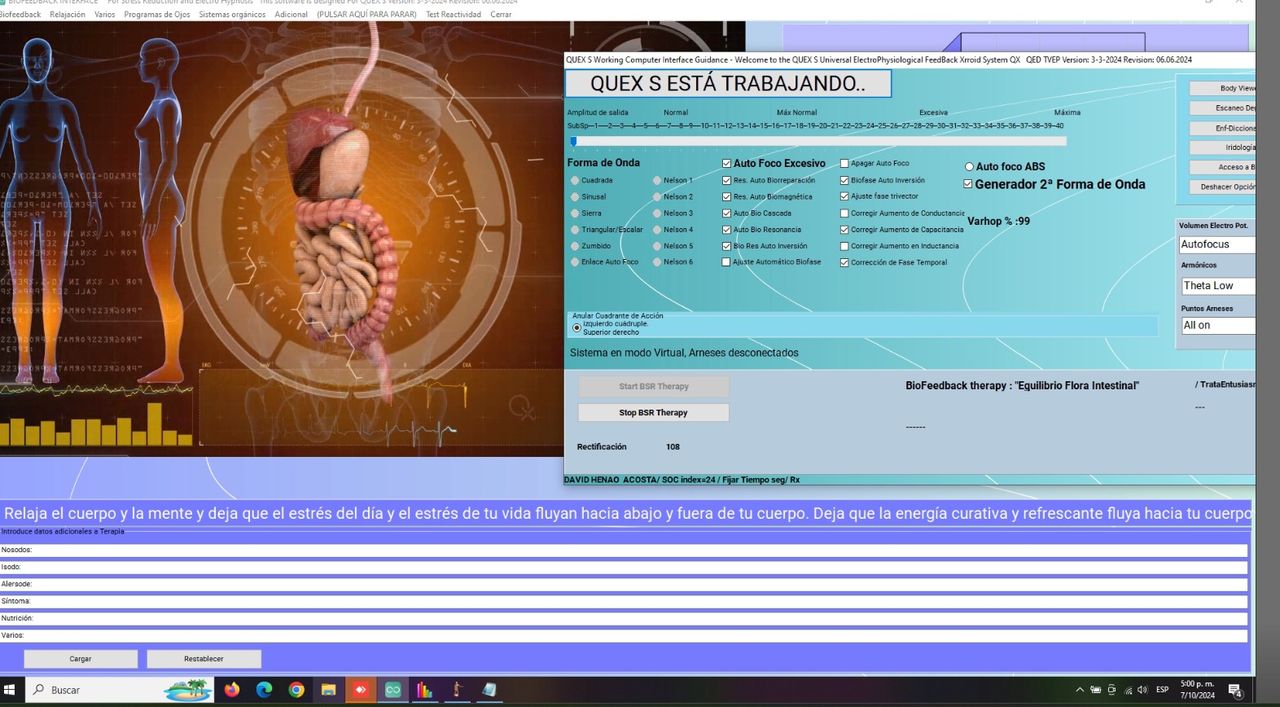This screenshot has height=707, width=1280.
Task: Click the Iridología button
Action: (1222, 147)
